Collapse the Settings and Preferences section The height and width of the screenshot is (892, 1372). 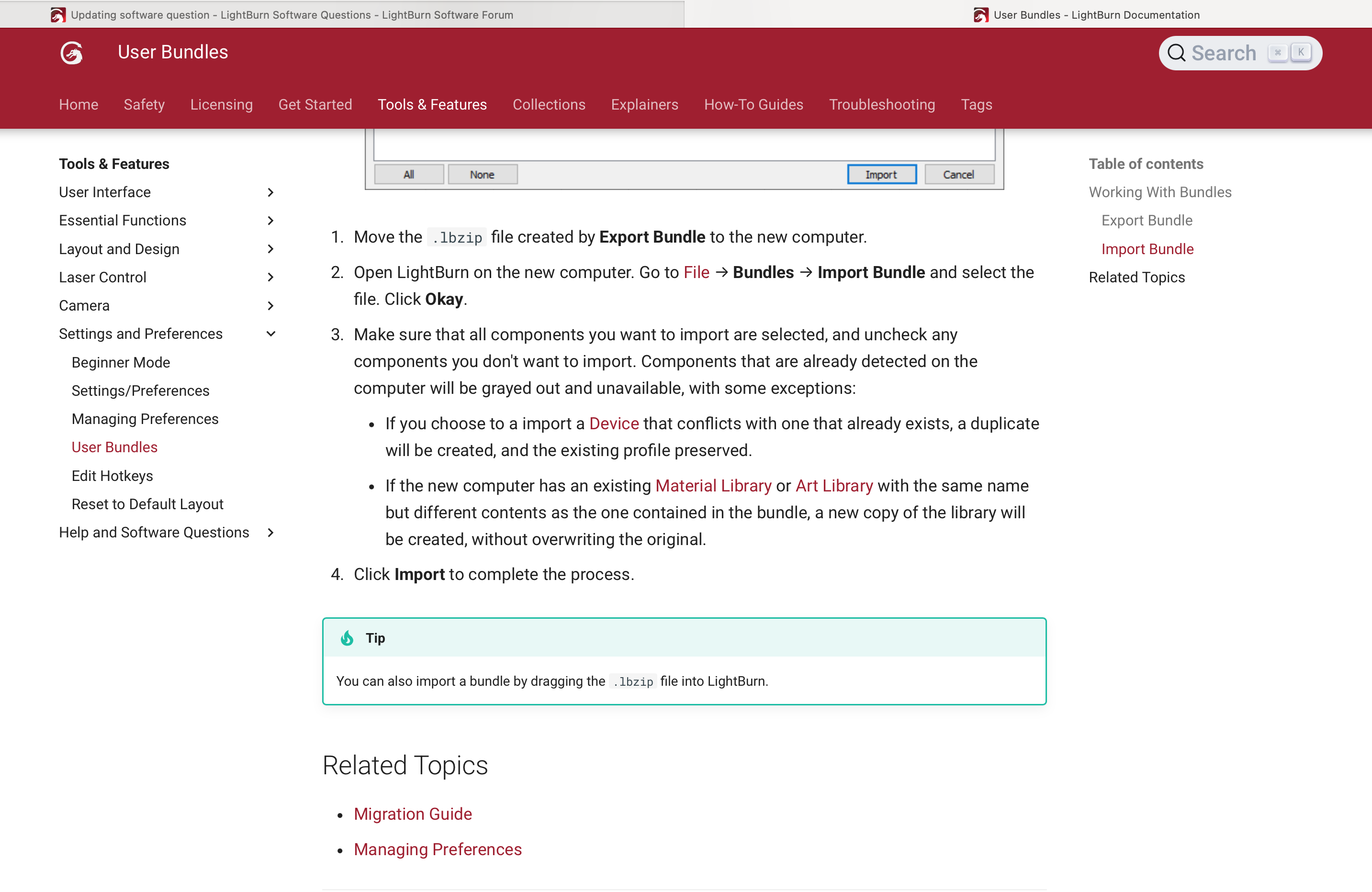coord(270,334)
